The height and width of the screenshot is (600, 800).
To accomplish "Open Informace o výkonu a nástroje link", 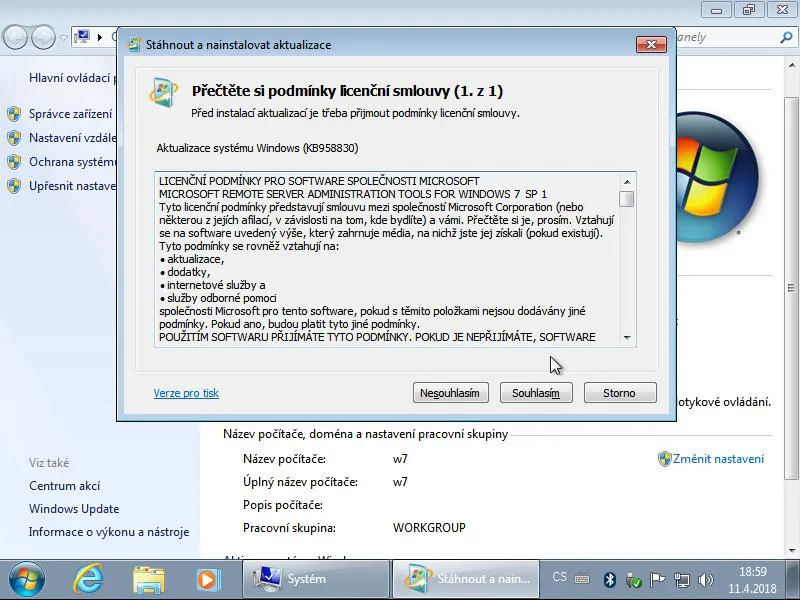I will coord(109,532).
